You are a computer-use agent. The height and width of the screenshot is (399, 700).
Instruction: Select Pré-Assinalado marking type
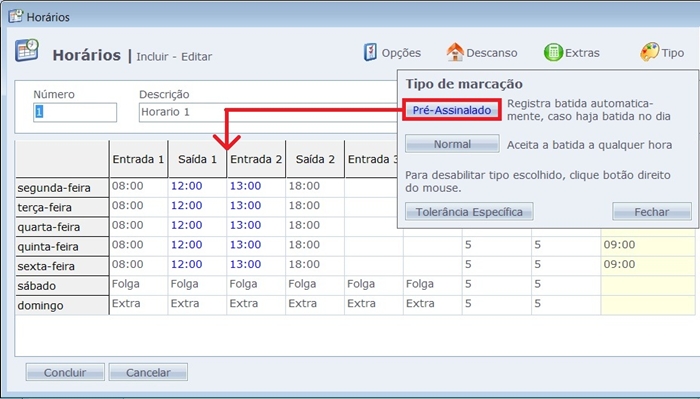452,110
